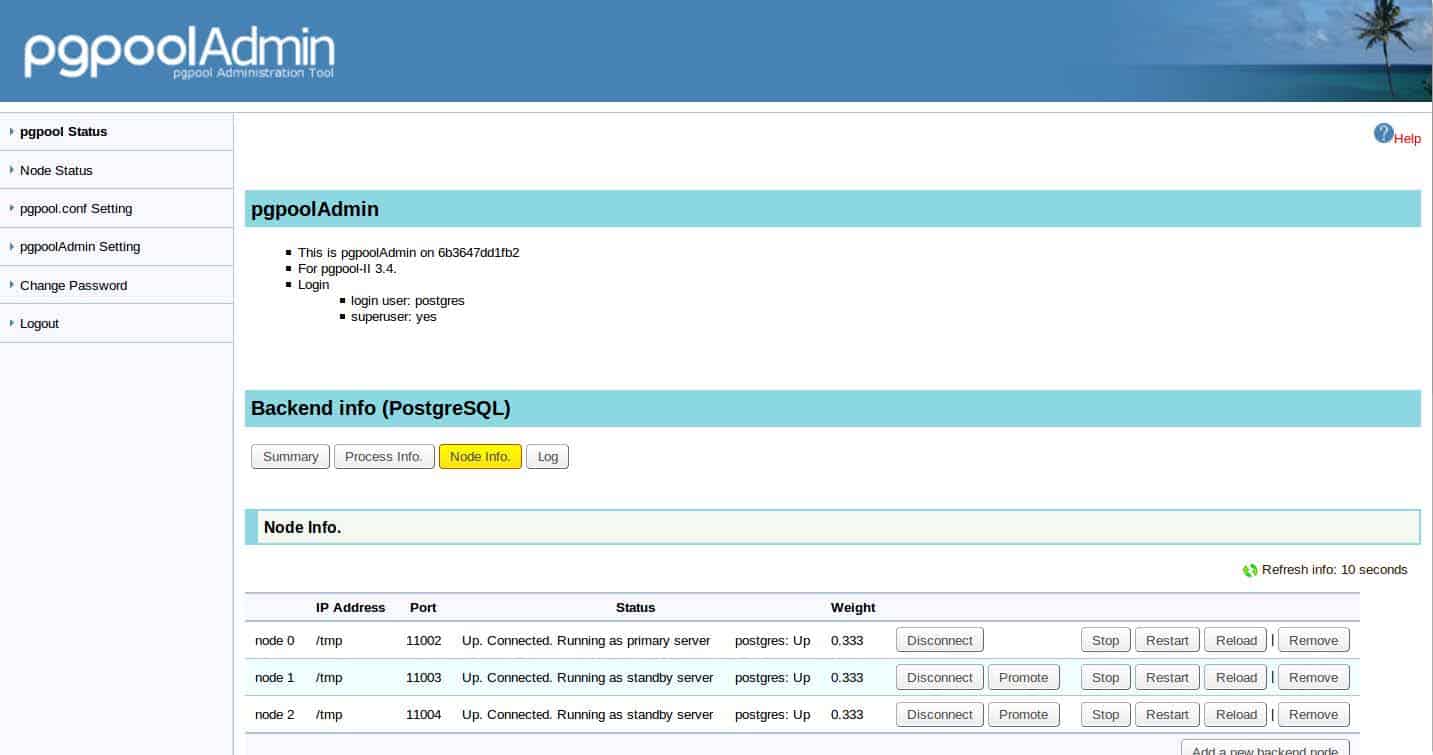Open the Help link
This screenshot has height=755, width=1433.
click(1407, 139)
